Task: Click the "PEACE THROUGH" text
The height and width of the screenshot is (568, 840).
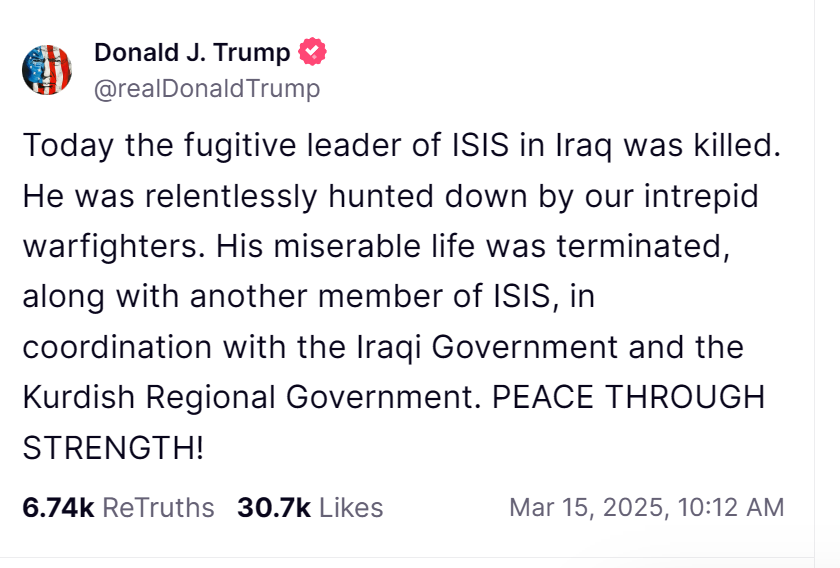Action: (628, 397)
